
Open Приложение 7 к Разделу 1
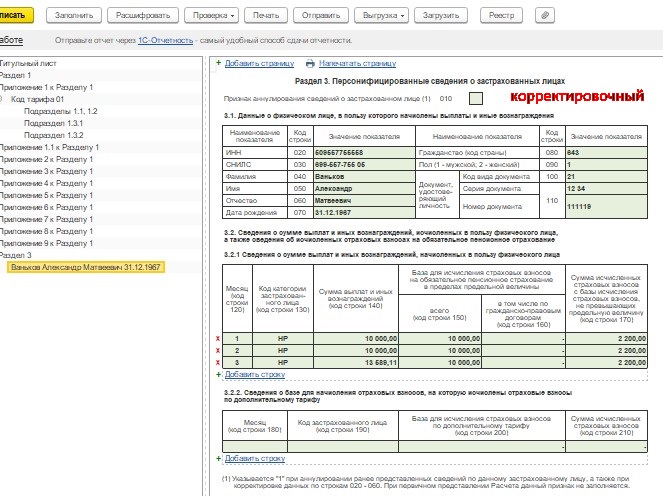47,219
